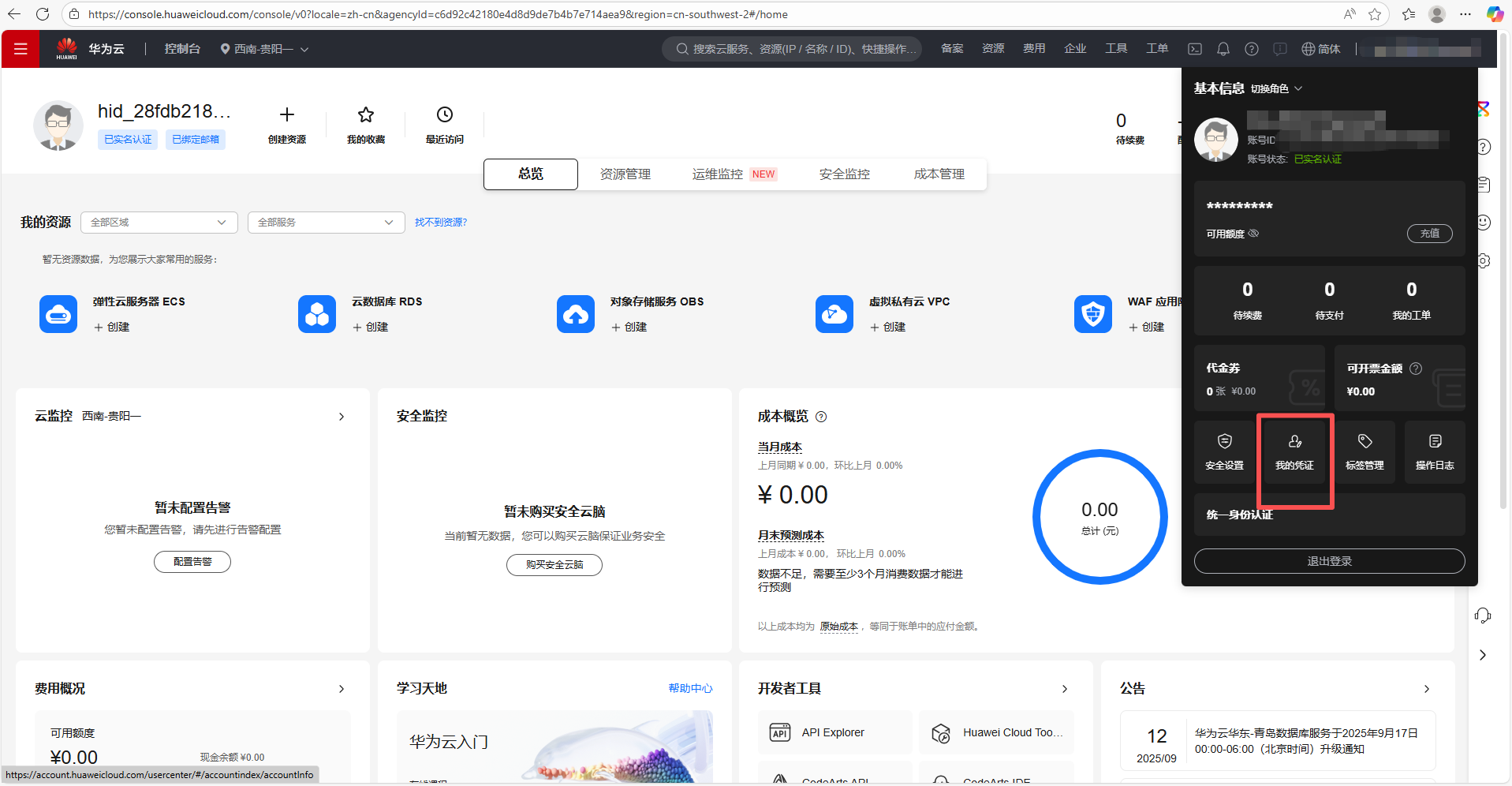Switch to the 资源管理 tab
The image size is (1512, 786).
tap(625, 174)
